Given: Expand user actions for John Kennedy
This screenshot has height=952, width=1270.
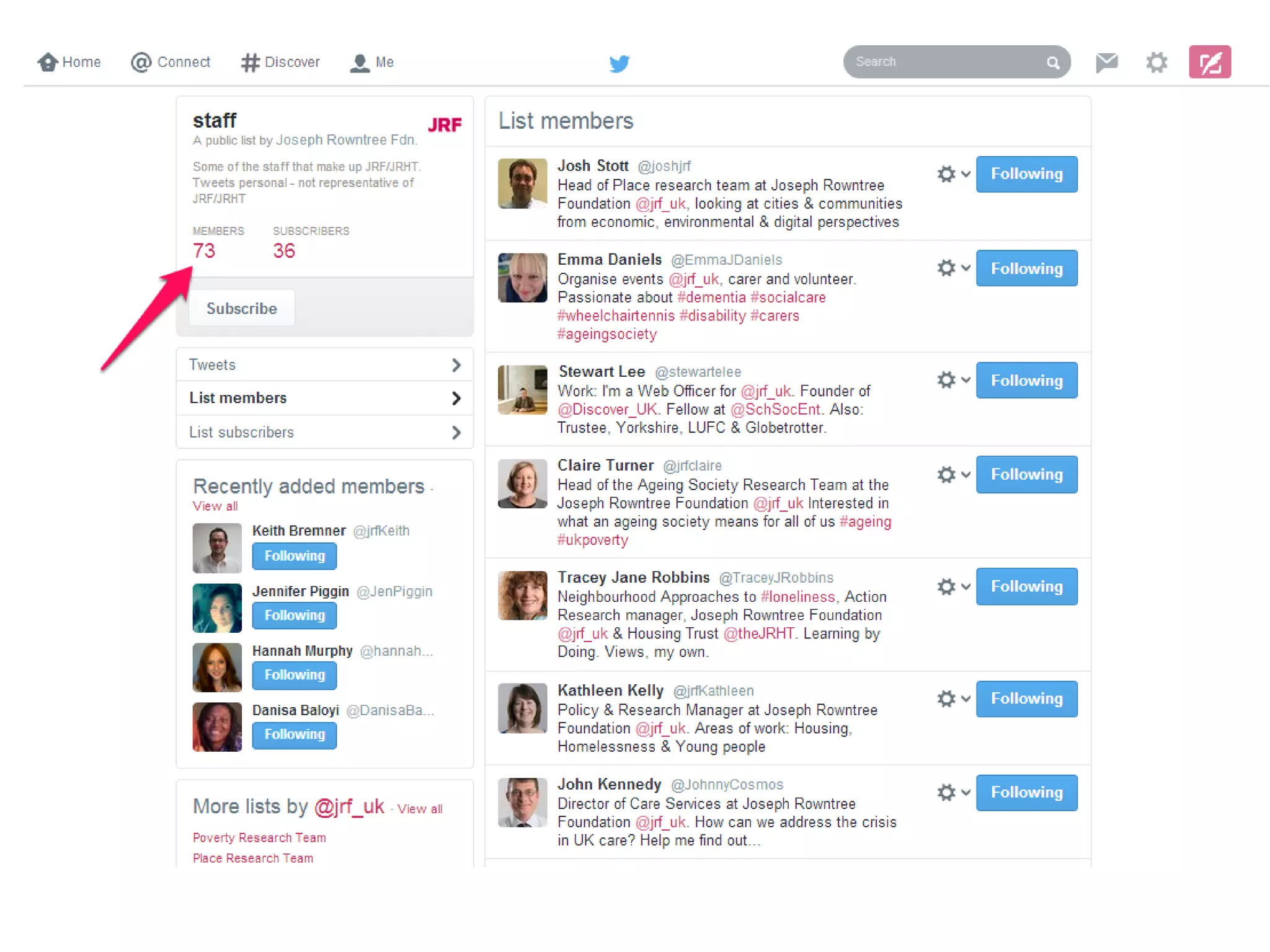Looking at the screenshot, I should click(x=952, y=792).
